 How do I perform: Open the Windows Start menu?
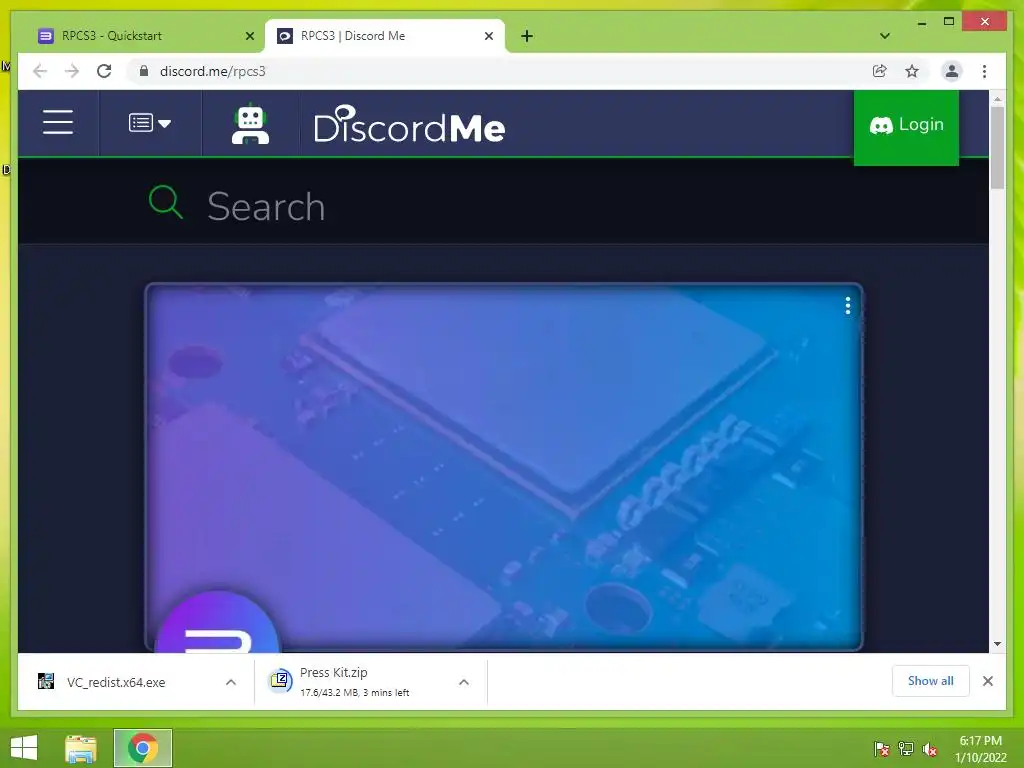point(24,748)
